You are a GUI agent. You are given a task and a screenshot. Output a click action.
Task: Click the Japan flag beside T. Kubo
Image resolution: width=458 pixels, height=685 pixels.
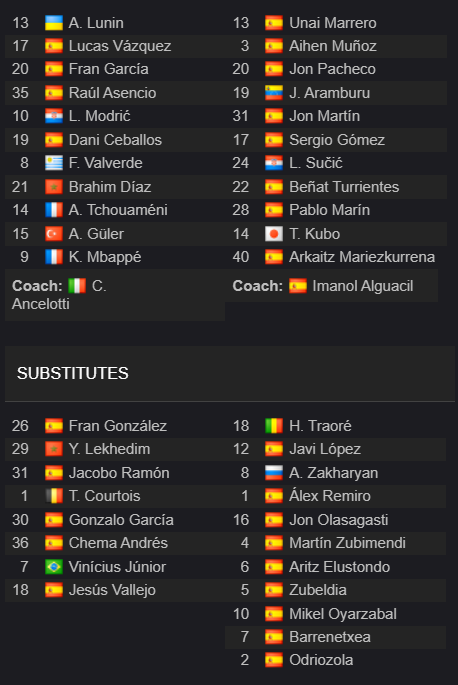tap(274, 234)
